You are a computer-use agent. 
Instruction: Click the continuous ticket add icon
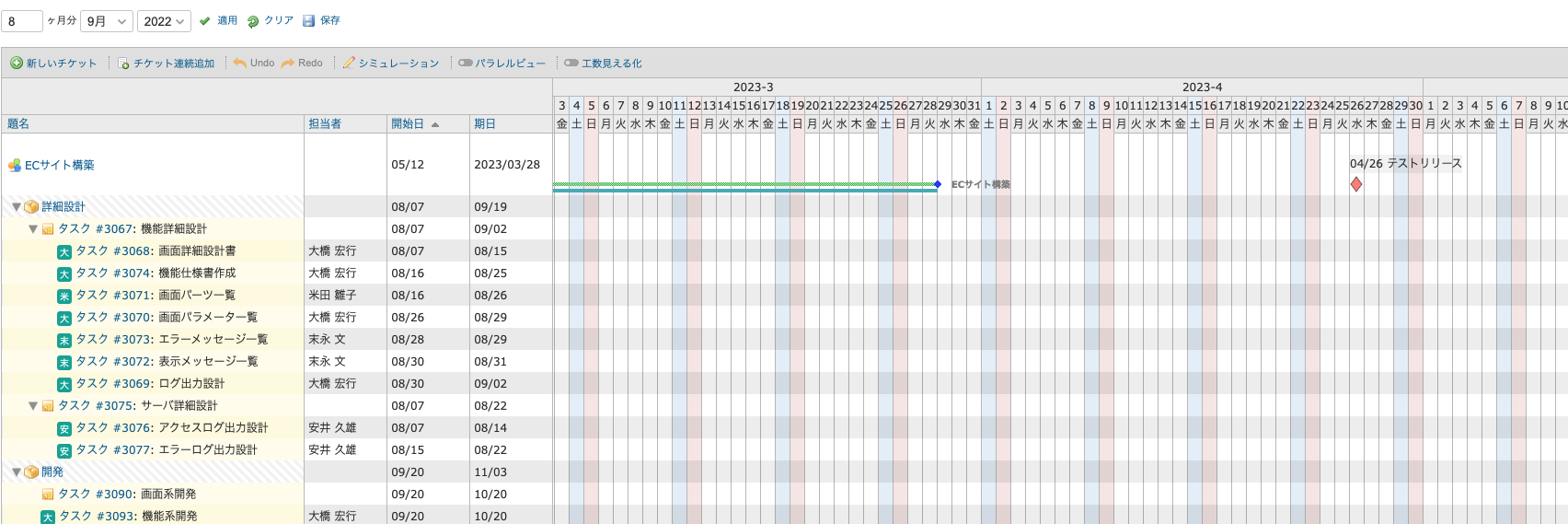pyautogui.click(x=123, y=64)
